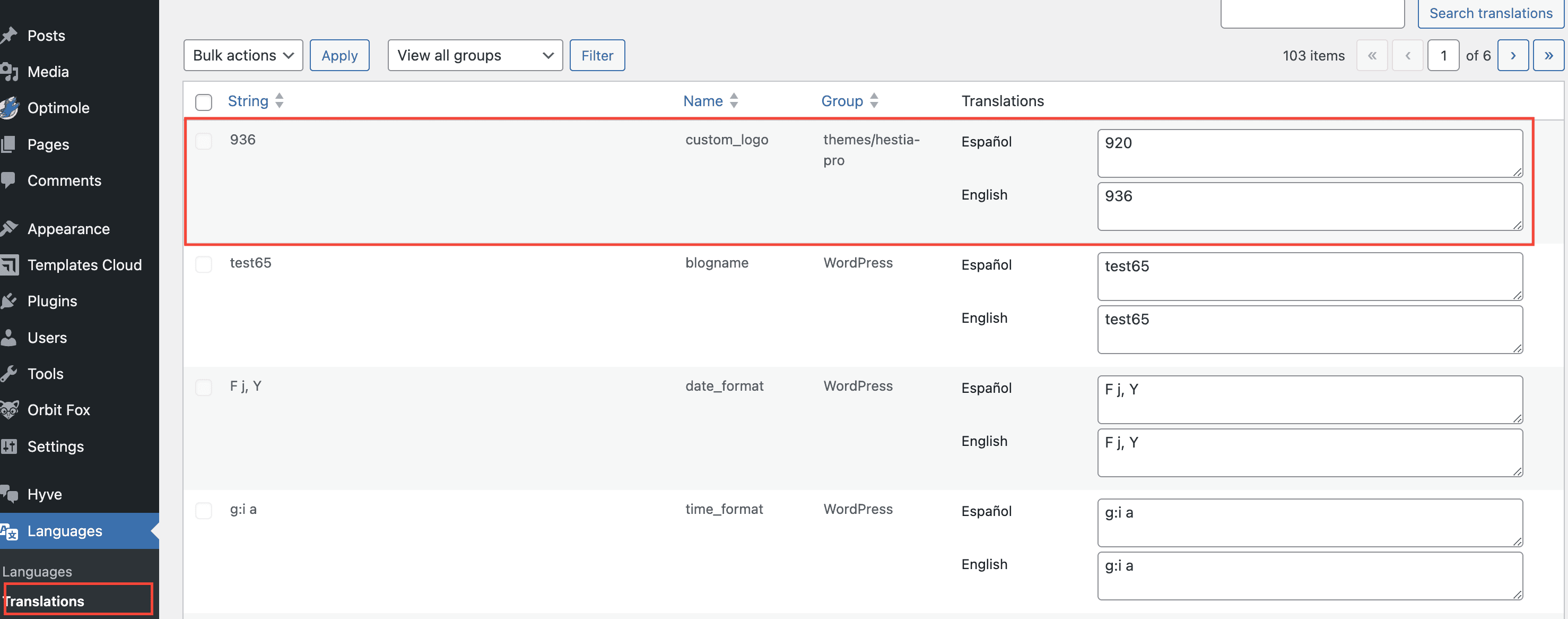Click the Appearance paintbrush icon
Image resolution: width=1568 pixels, height=619 pixels.
click(8, 228)
